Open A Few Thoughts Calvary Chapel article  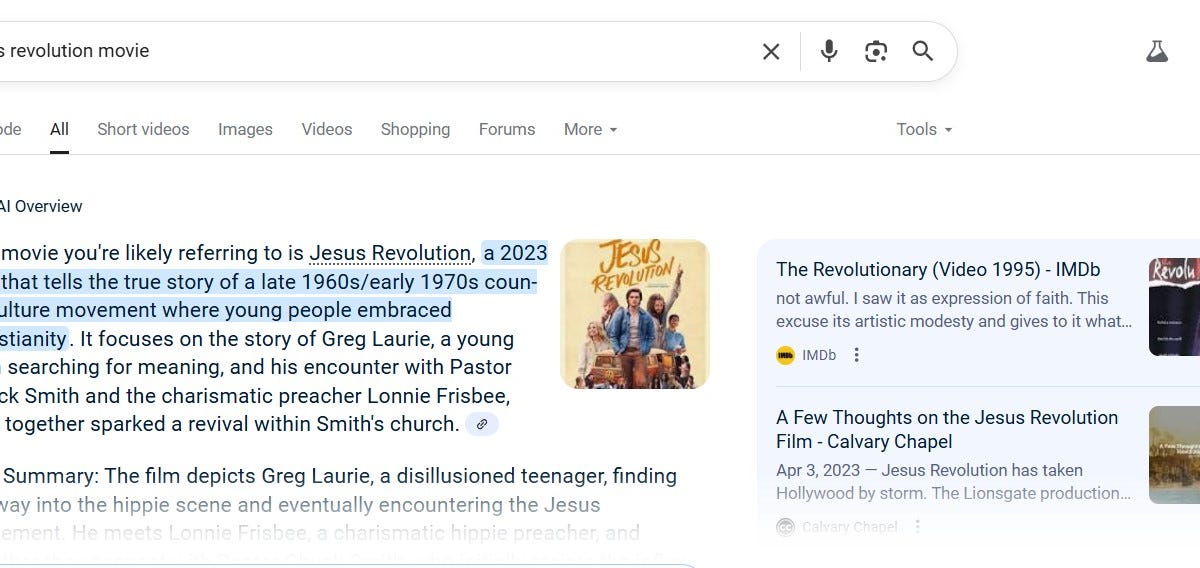click(947, 429)
